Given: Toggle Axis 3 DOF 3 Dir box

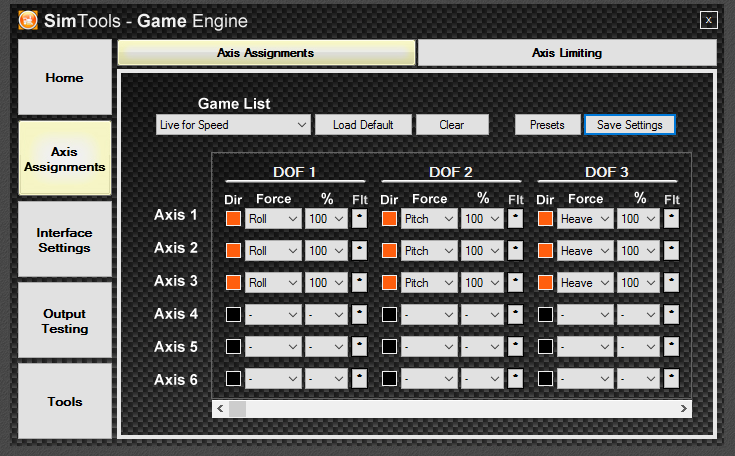Looking at the screenshot, I should click(x=545, y=283).
